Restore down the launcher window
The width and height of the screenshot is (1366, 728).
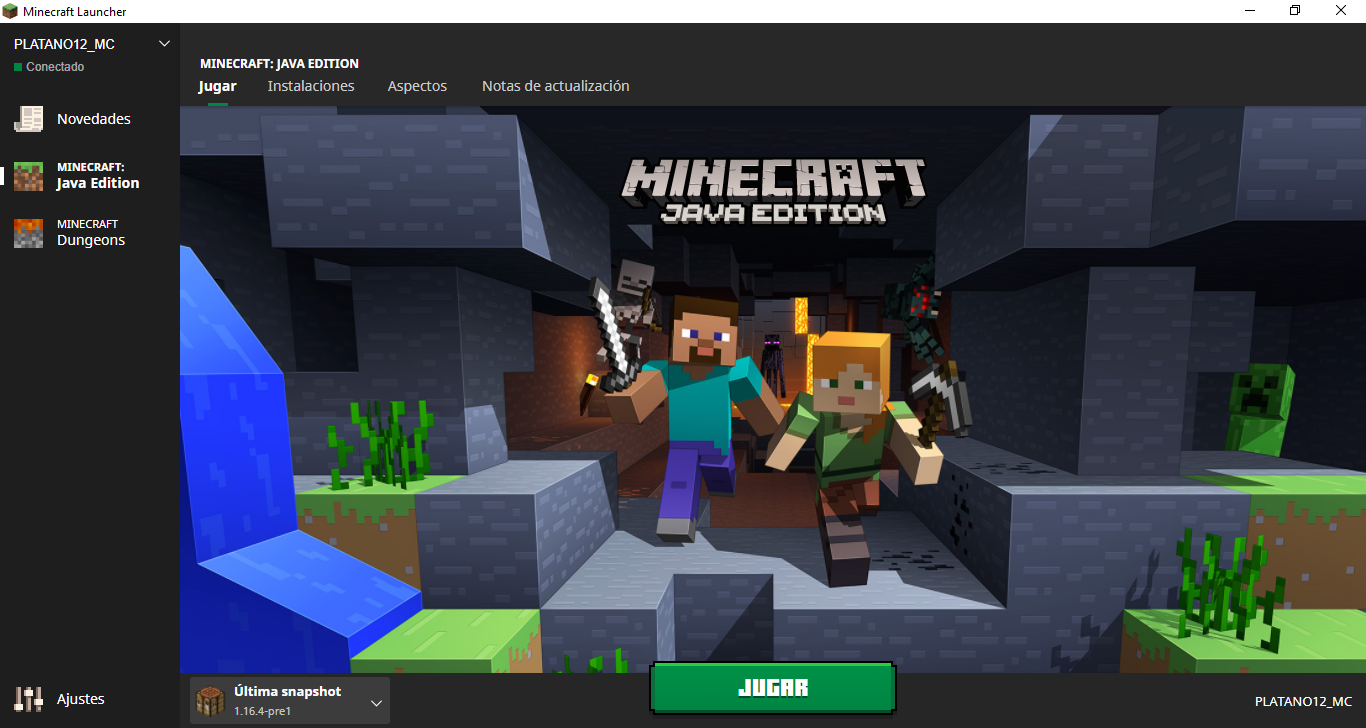click(1295, 11)
